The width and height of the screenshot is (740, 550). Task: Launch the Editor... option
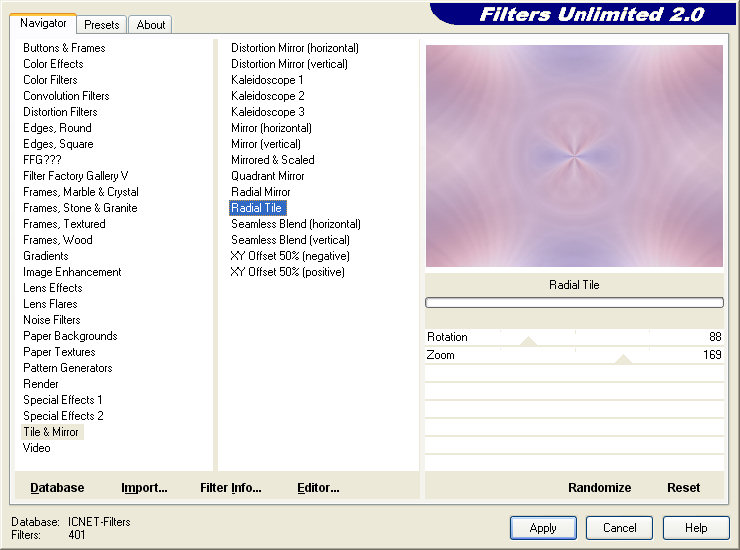(x=318, y=488)
